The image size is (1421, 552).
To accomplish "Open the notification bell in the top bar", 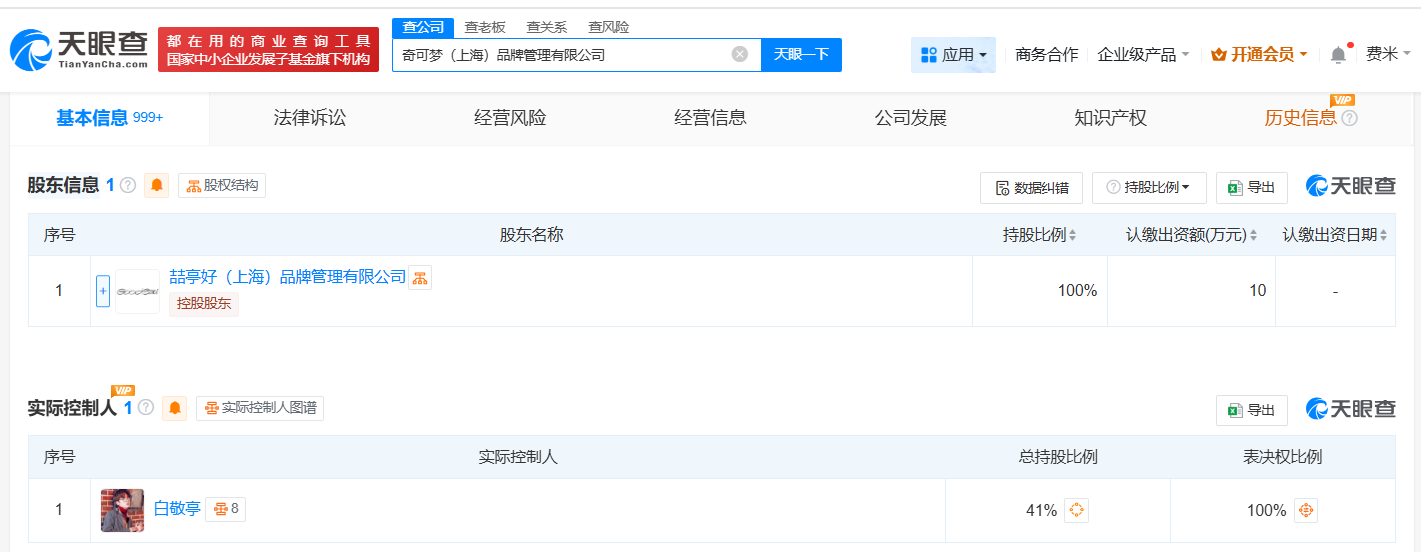I will click(1338, 54).
